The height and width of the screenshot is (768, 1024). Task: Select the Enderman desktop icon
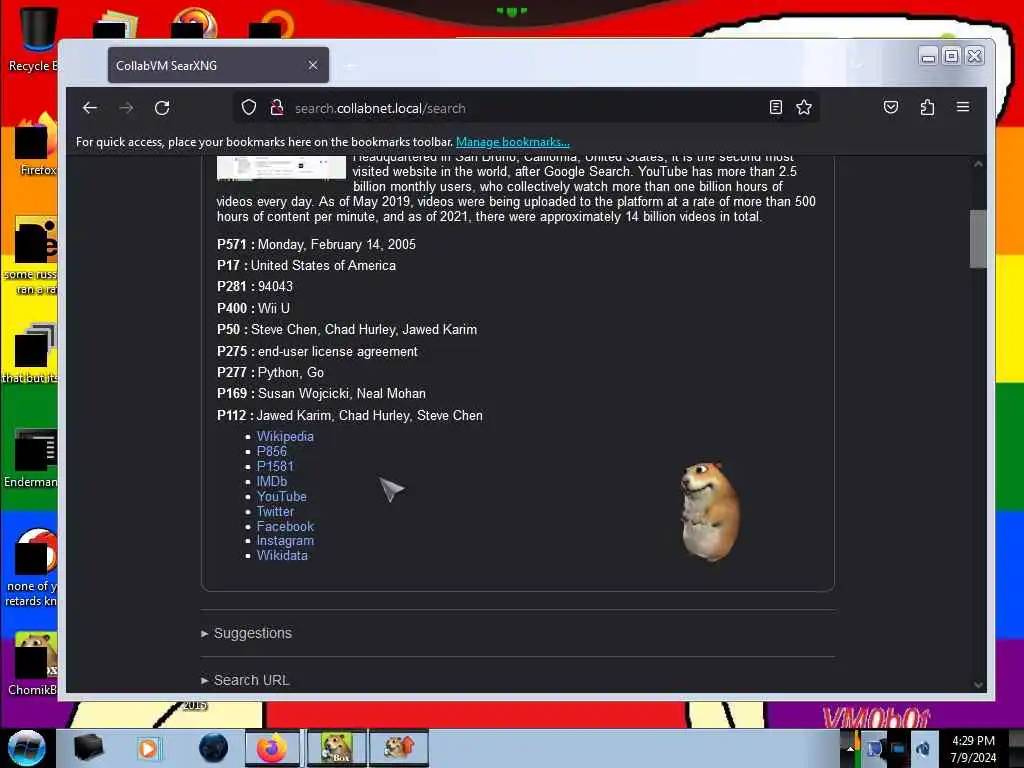(x=31, y=457)
